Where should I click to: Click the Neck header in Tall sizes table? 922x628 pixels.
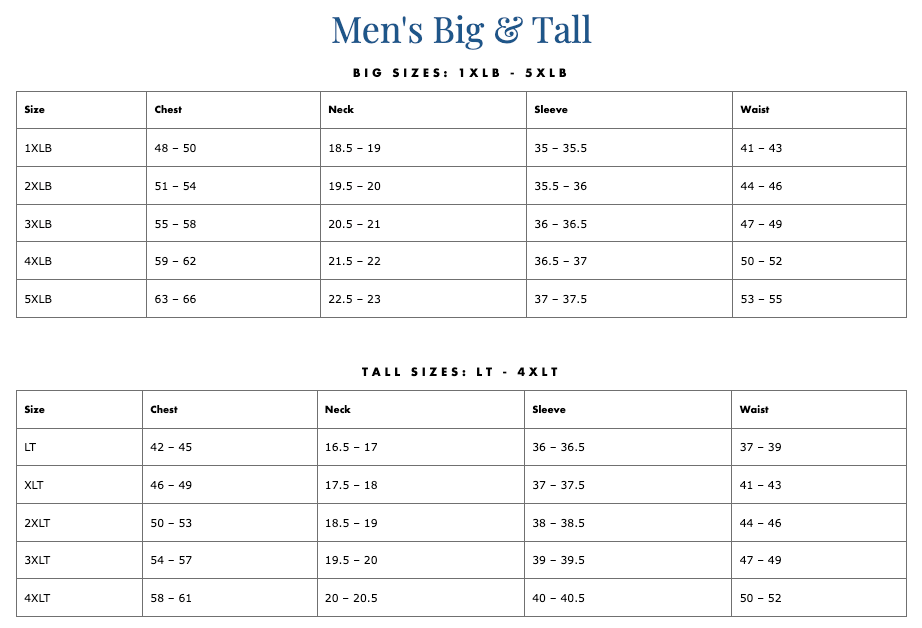[x=338, y=410]
